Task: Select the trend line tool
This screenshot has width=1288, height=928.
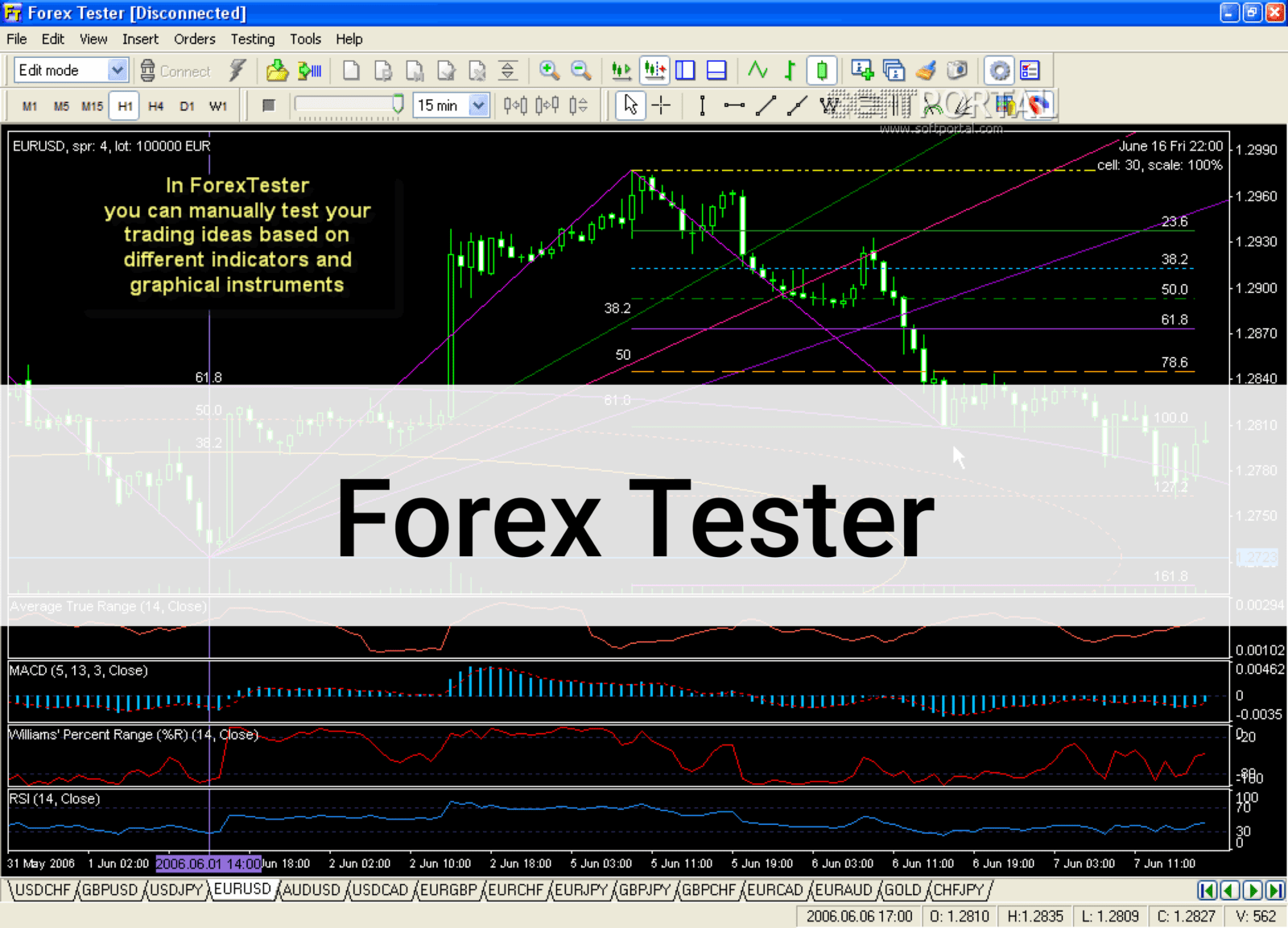Action: (x=766, y=105)
